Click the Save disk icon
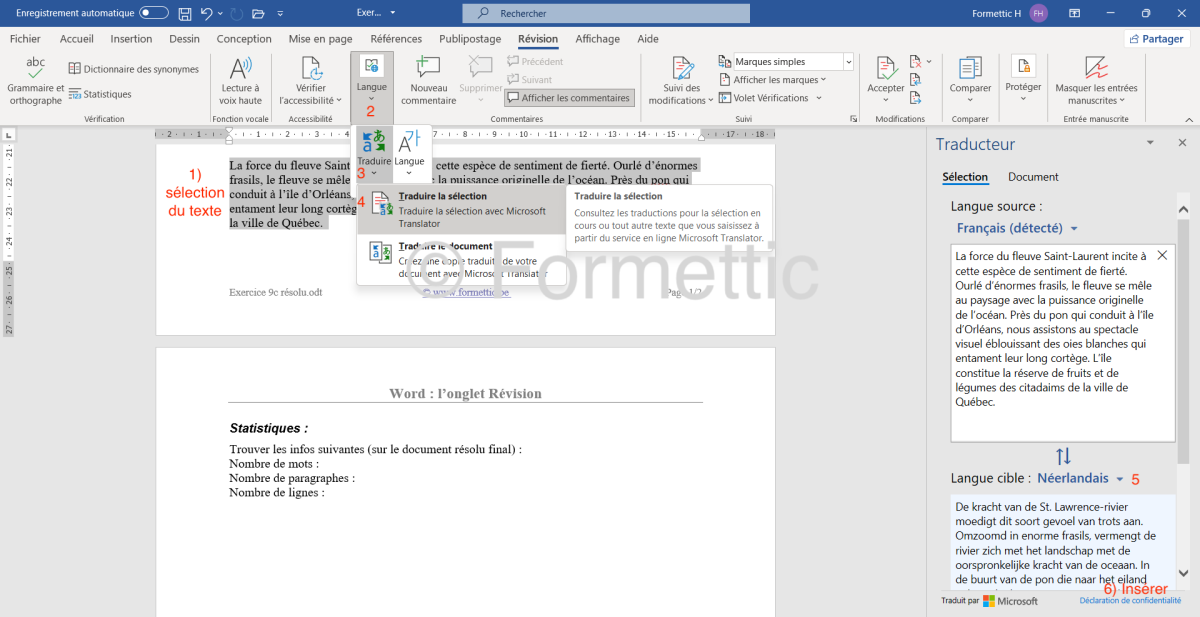This screenshot has height=617, width=1200. (x=184, y=13)
